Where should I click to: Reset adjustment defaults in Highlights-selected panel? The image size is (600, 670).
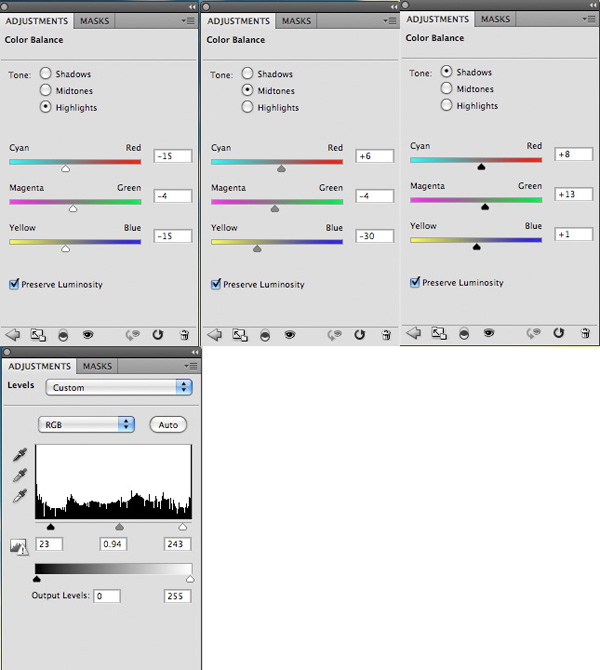[158, 335]
